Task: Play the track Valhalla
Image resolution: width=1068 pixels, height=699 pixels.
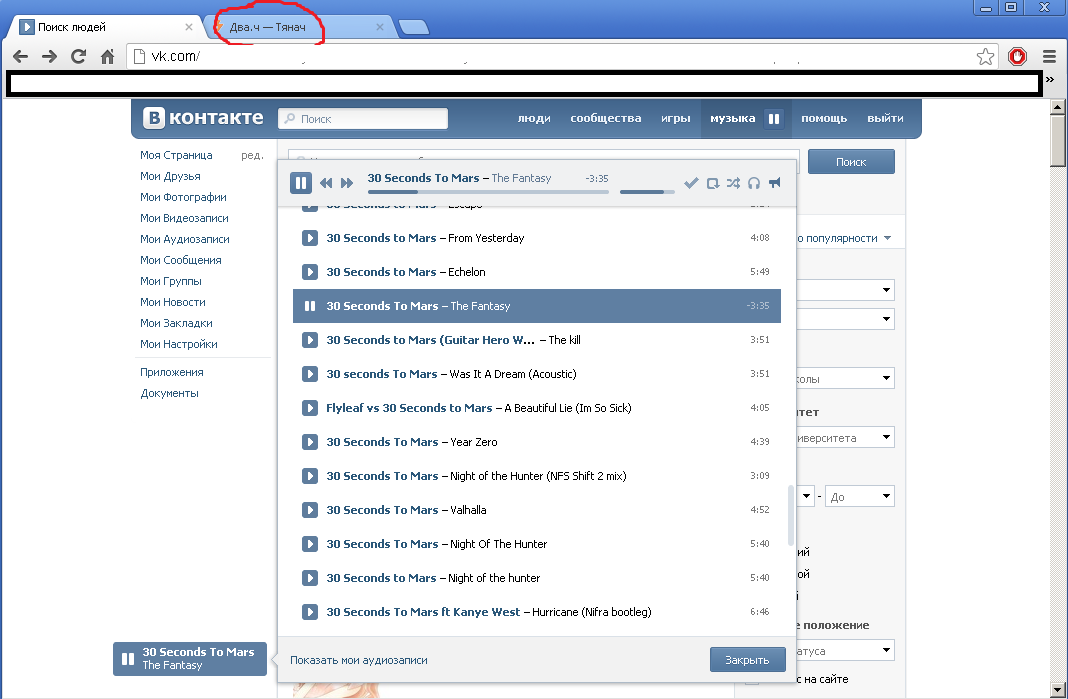Action: point(310,510)
